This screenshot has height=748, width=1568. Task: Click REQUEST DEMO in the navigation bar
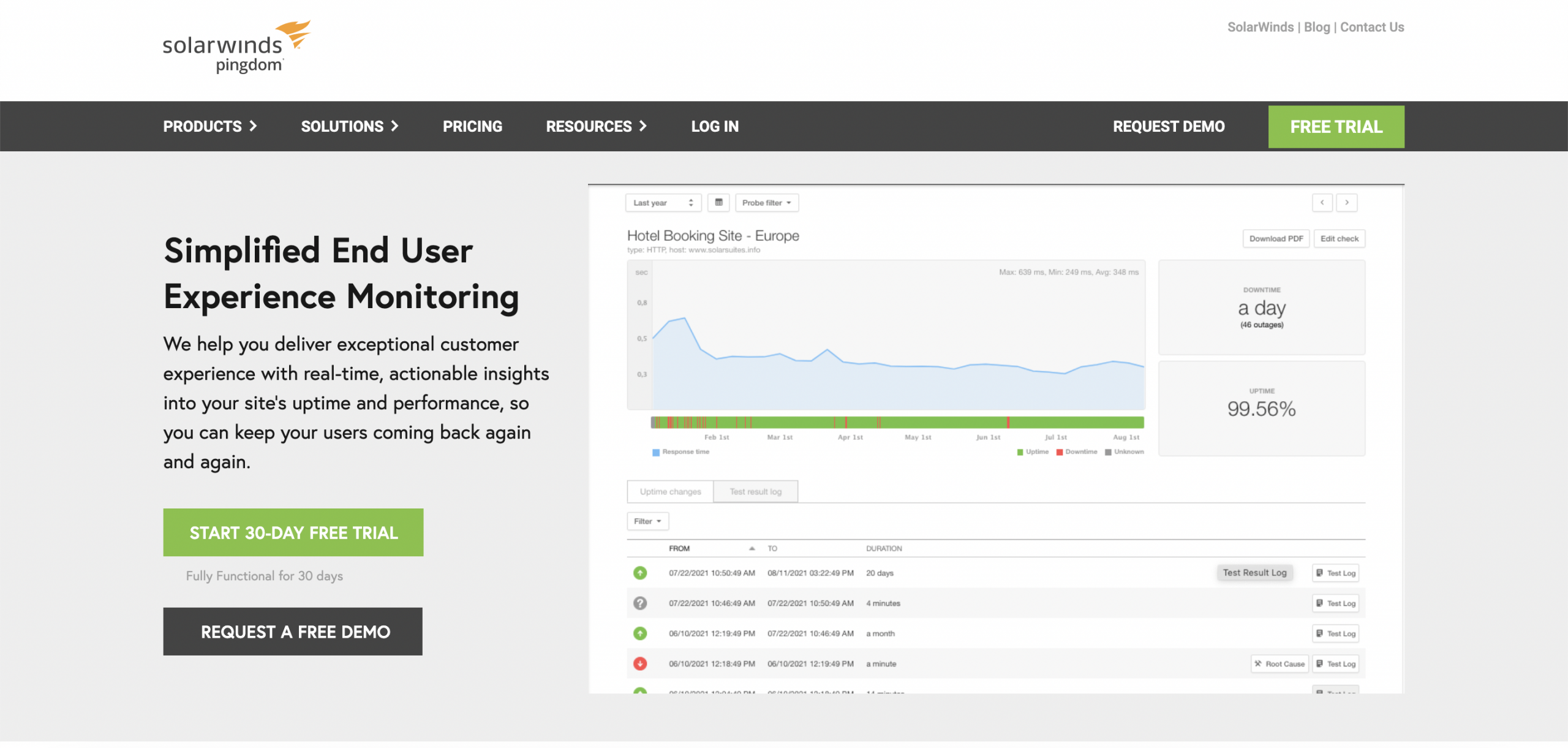pos(1169,126)
